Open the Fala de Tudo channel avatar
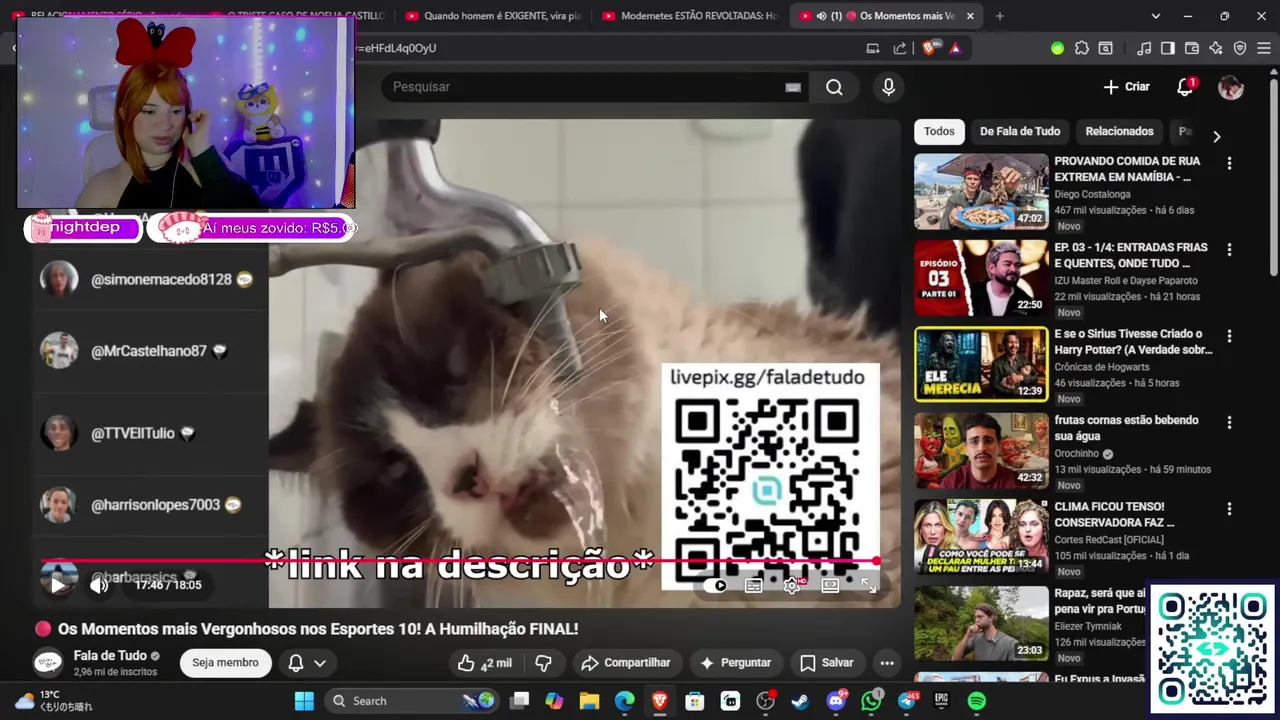The image size is (1280, 720). click(x=48, y=663)
